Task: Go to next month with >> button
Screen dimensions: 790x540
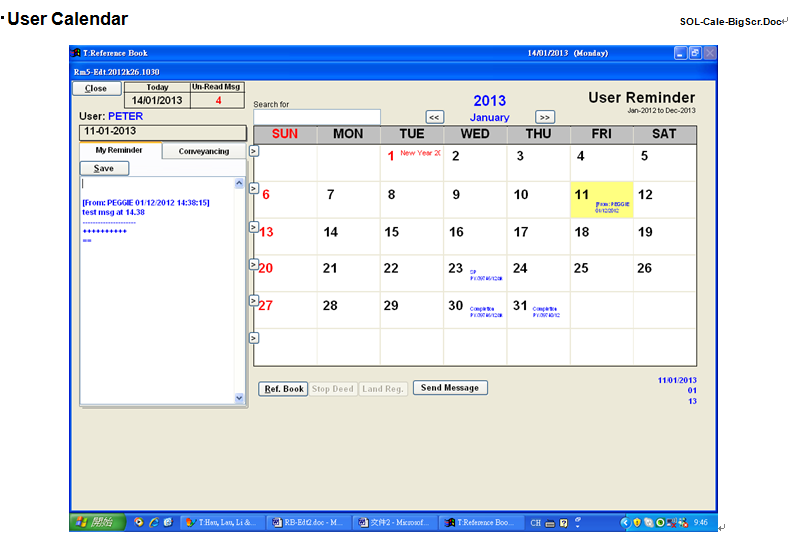Action: (545, 117)
